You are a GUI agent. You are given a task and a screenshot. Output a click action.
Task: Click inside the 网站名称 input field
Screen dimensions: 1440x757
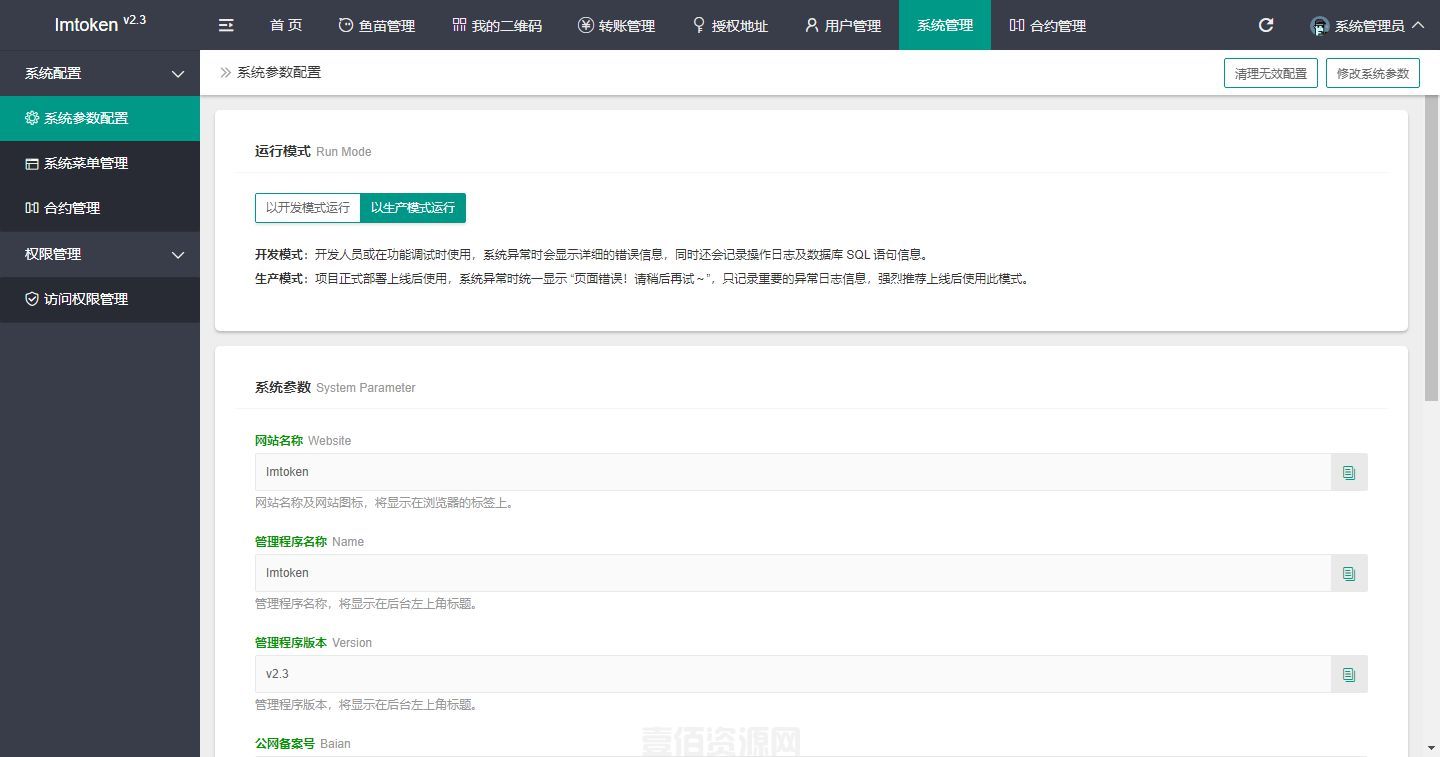pos(700,472)
